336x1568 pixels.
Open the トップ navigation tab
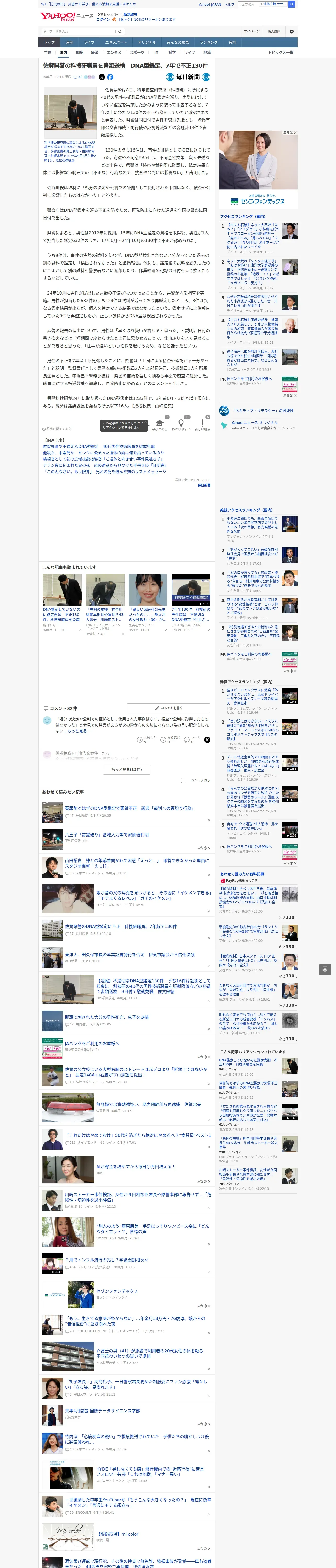(49, 43)
